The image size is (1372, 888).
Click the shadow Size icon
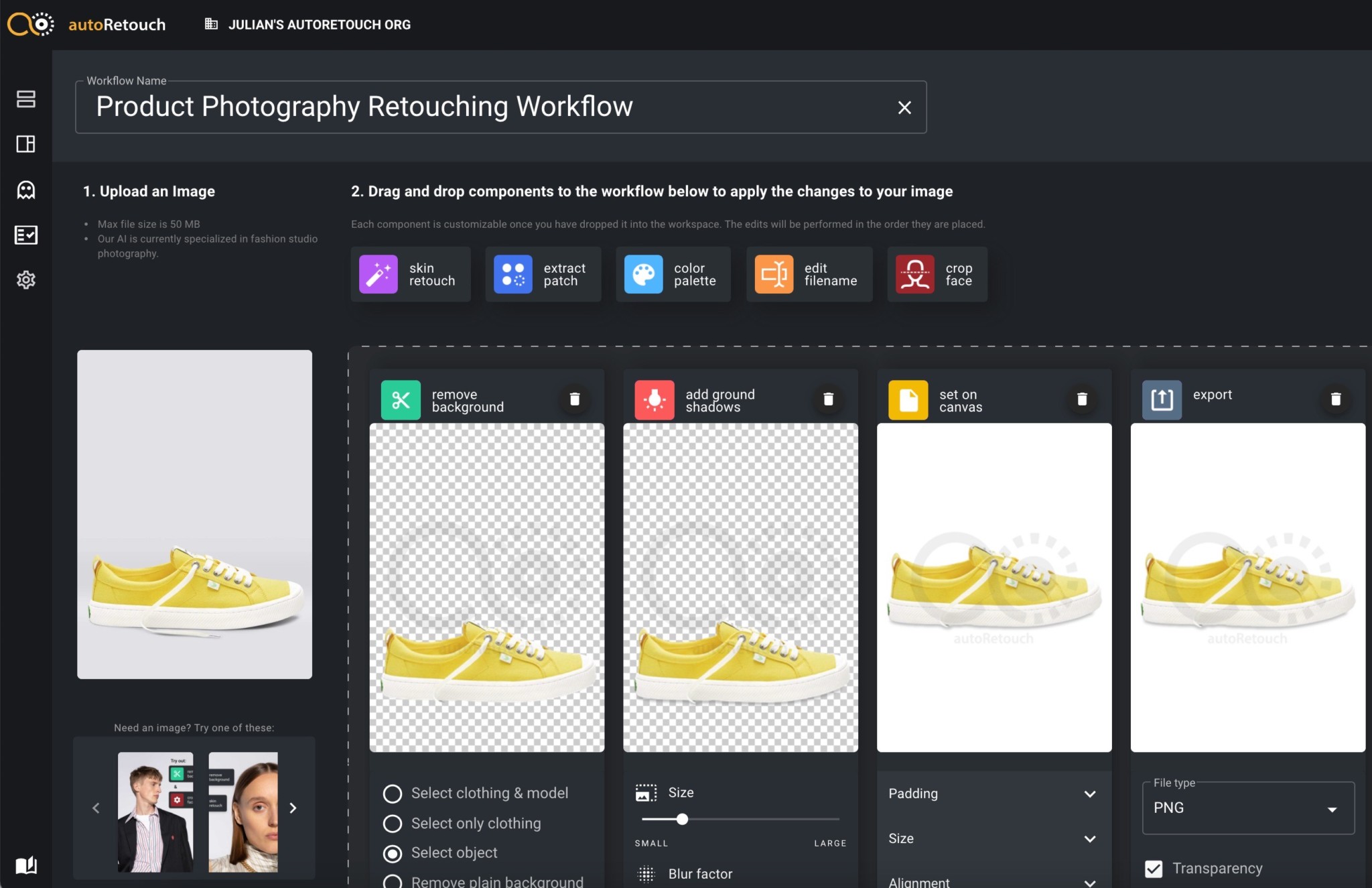[646, 793]
